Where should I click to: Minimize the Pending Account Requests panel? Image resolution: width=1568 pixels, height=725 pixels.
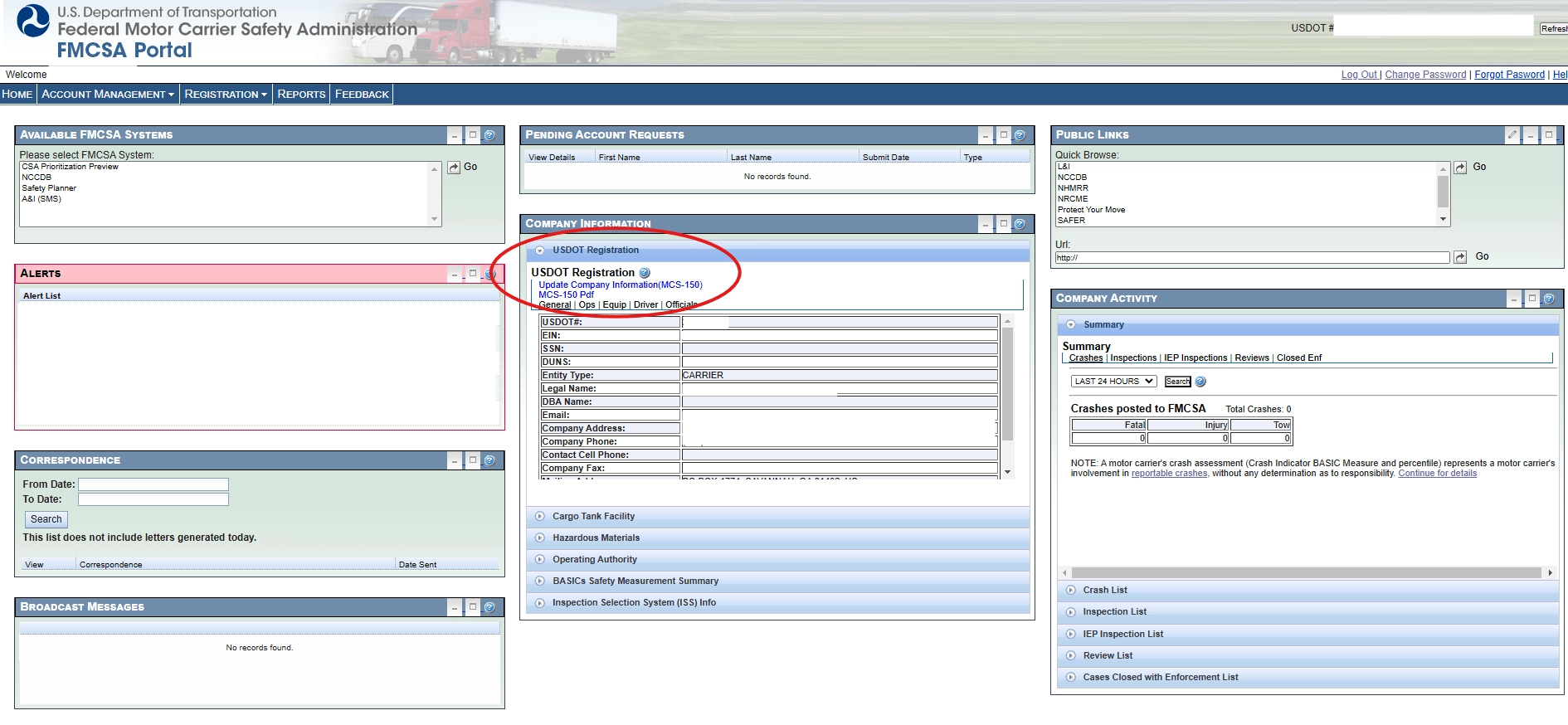coord(986,134)
